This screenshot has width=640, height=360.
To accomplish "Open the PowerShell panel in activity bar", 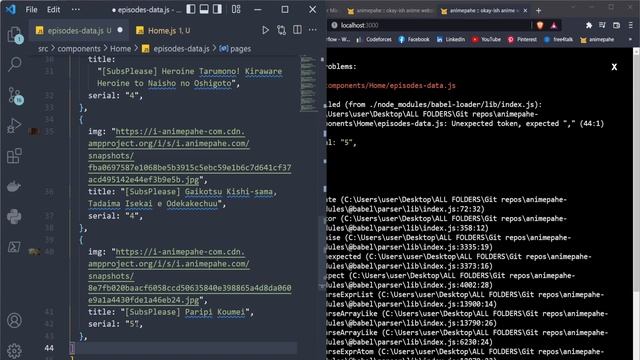I will (x=14, y=247).
